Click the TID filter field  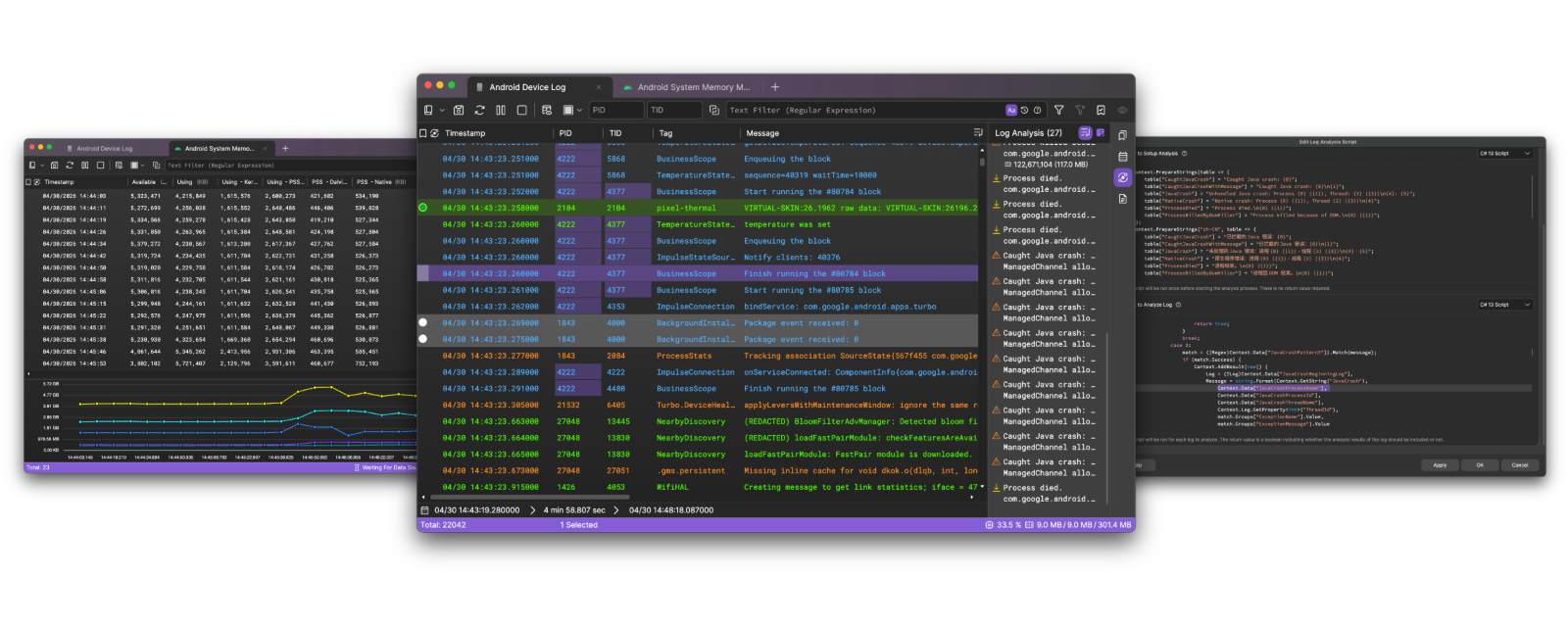(x=675, y=110)
